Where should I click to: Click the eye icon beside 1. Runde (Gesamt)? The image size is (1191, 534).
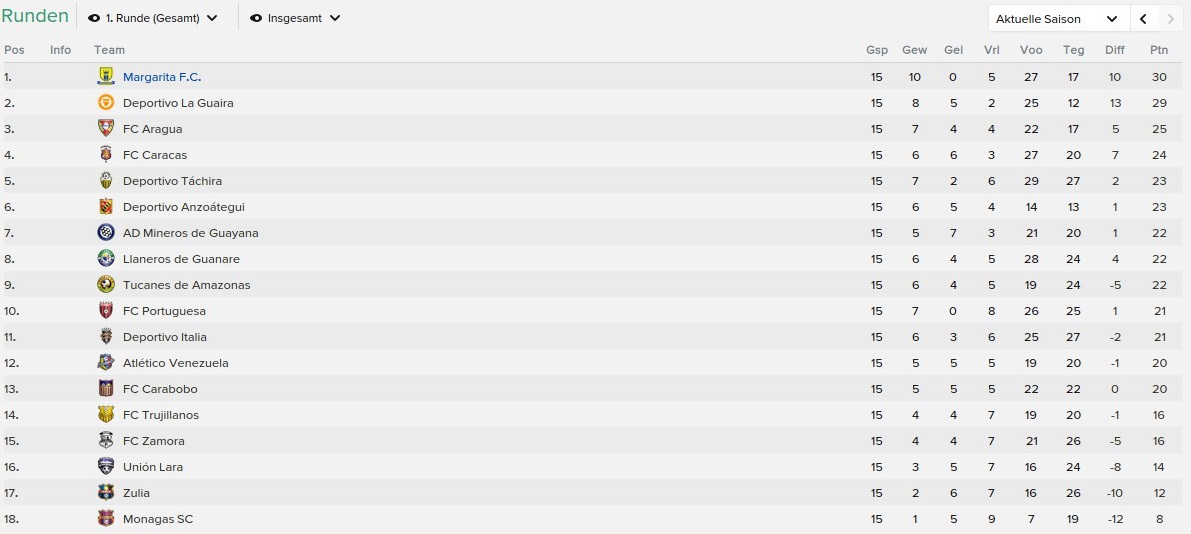point(94,18)
